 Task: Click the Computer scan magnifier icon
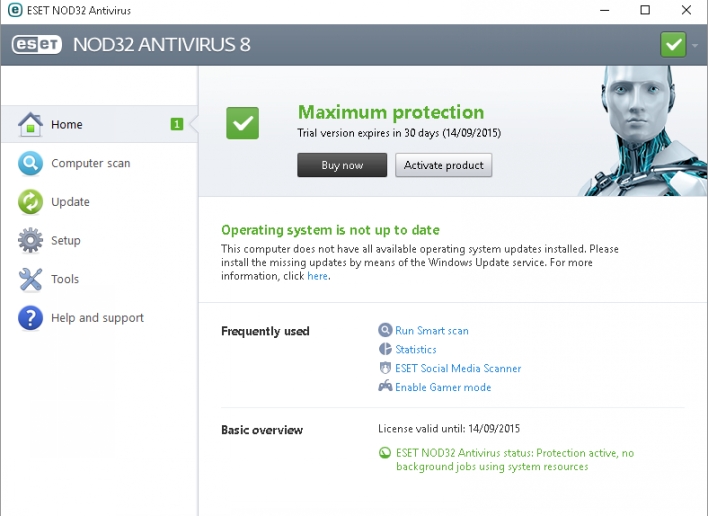tap(30, 163)
